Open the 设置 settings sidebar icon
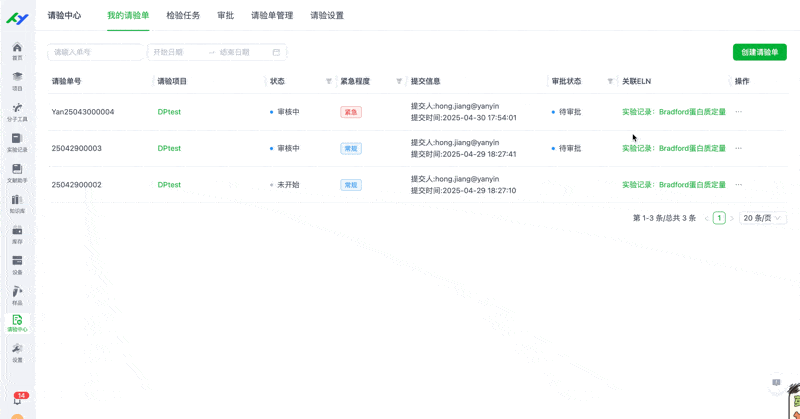This screenshot has height=419, width=800. point(17,353)
